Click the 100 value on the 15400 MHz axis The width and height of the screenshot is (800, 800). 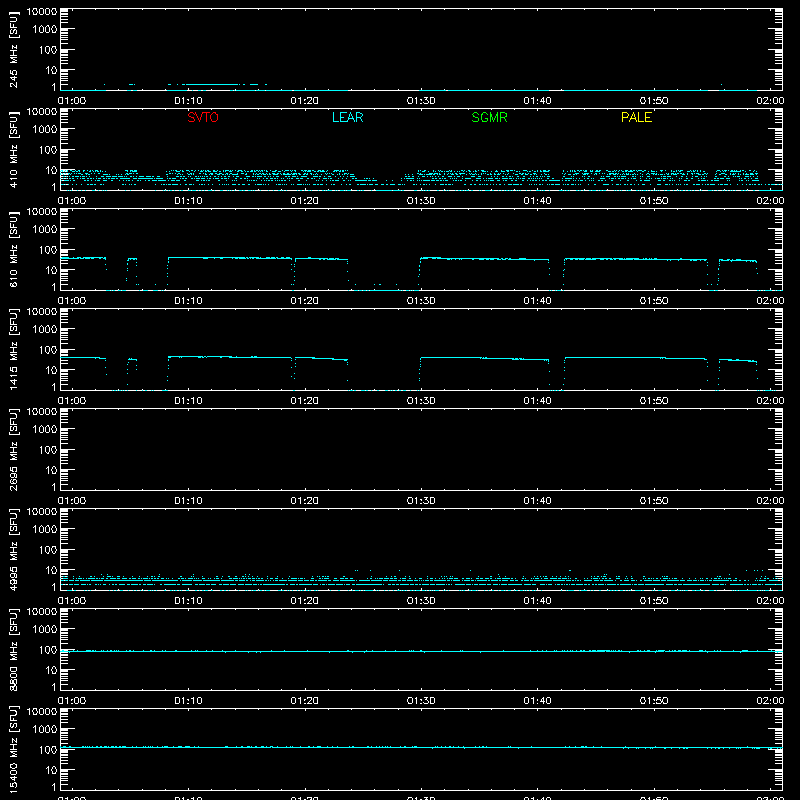pyautogui.click(x=48, y=750)
